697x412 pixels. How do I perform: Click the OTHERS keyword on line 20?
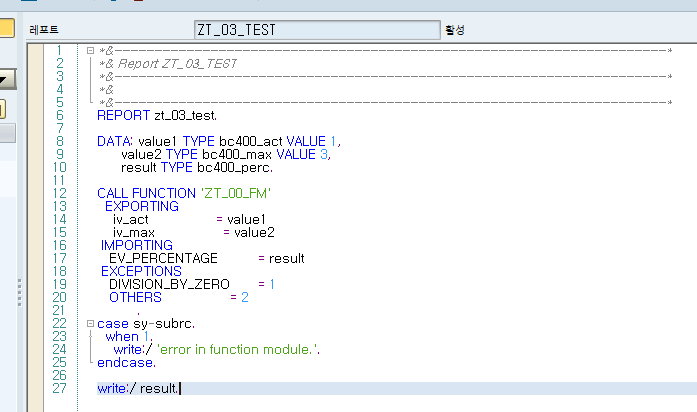pos(135,297)
